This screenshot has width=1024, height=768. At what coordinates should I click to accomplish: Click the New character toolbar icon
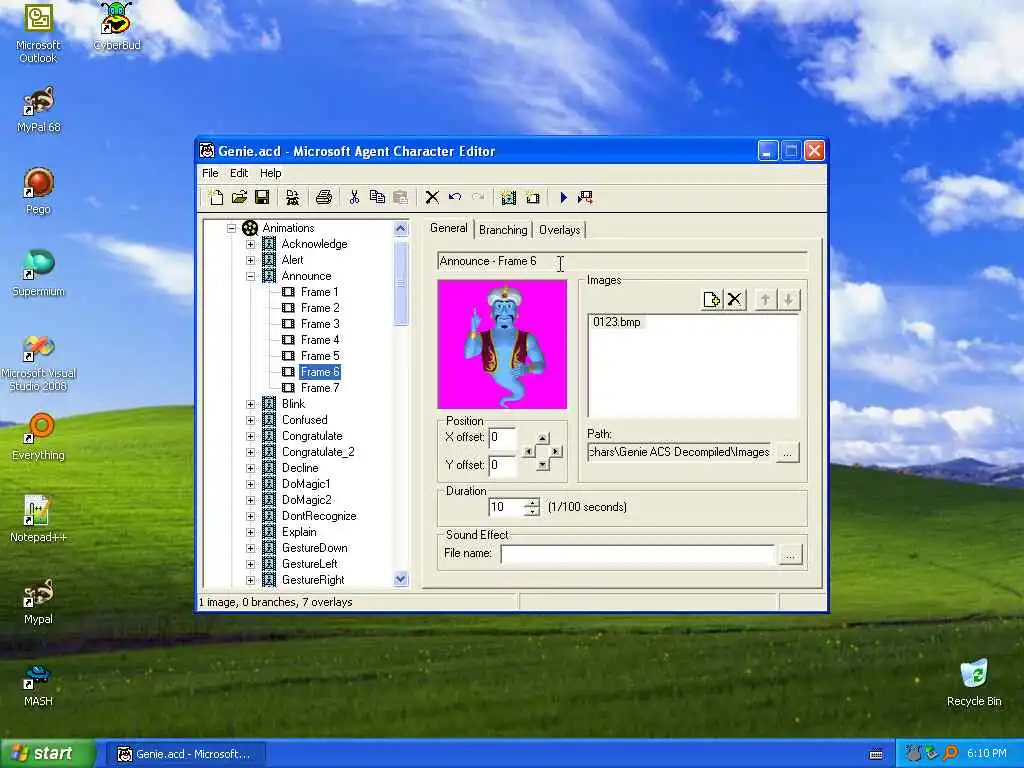pyautogui.click(x=216, y=197)
